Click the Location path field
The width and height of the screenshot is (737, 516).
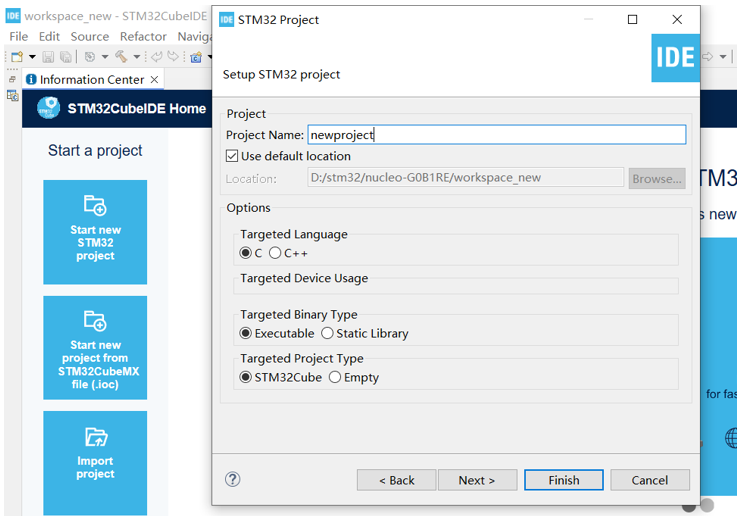465,178
